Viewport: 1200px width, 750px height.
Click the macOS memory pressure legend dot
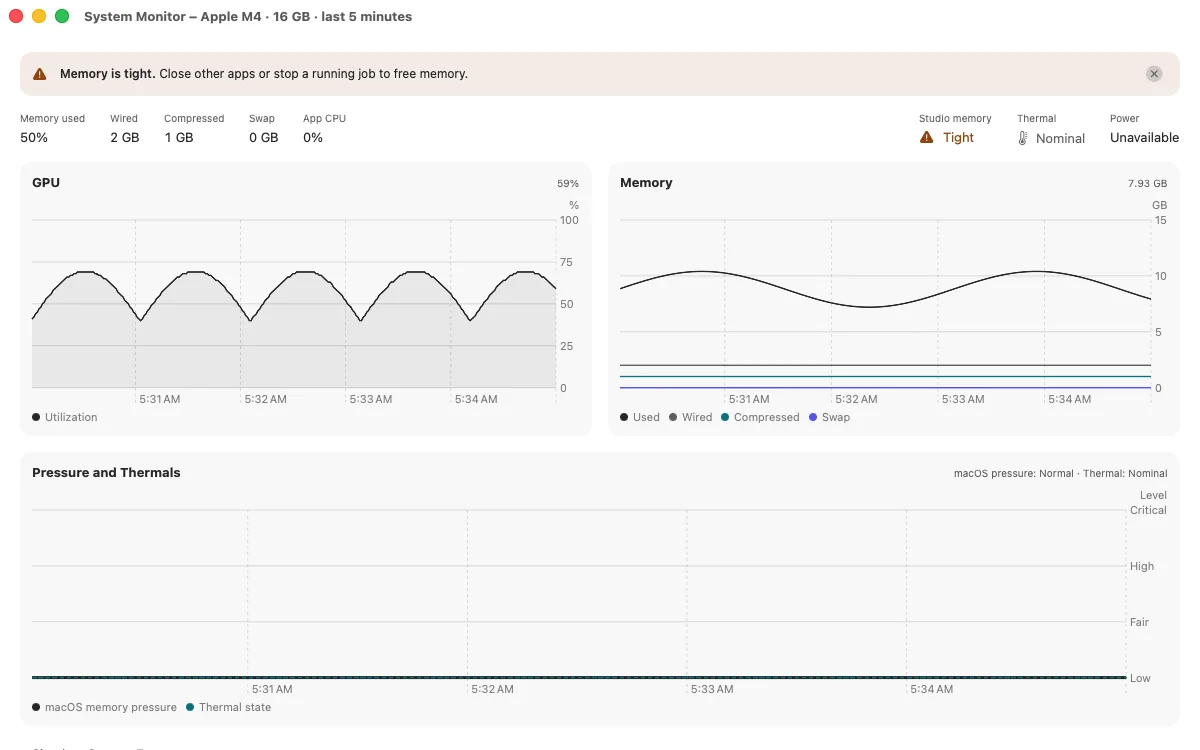(36, 707)
